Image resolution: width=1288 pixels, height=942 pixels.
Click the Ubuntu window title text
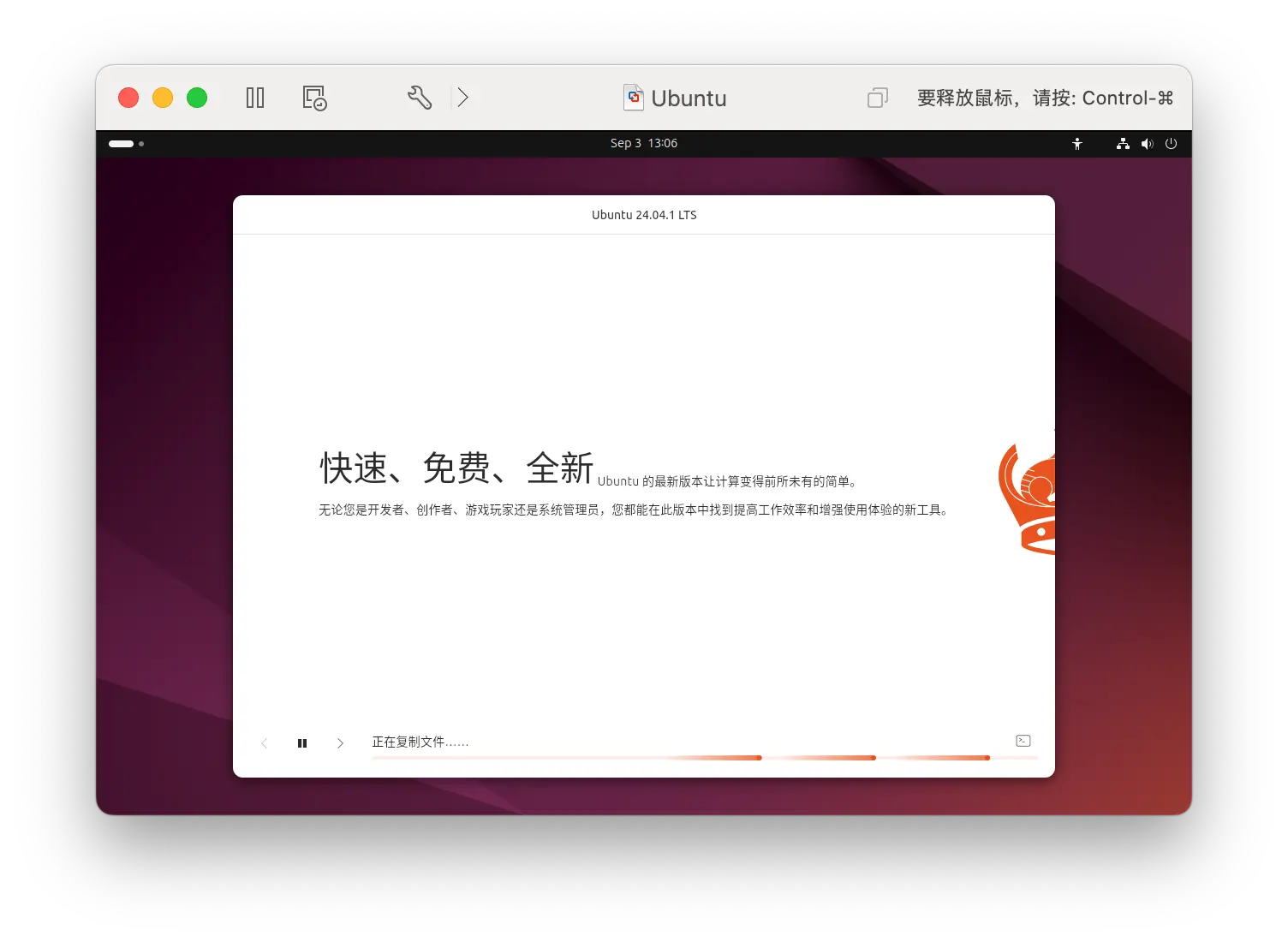click(689, 98)
